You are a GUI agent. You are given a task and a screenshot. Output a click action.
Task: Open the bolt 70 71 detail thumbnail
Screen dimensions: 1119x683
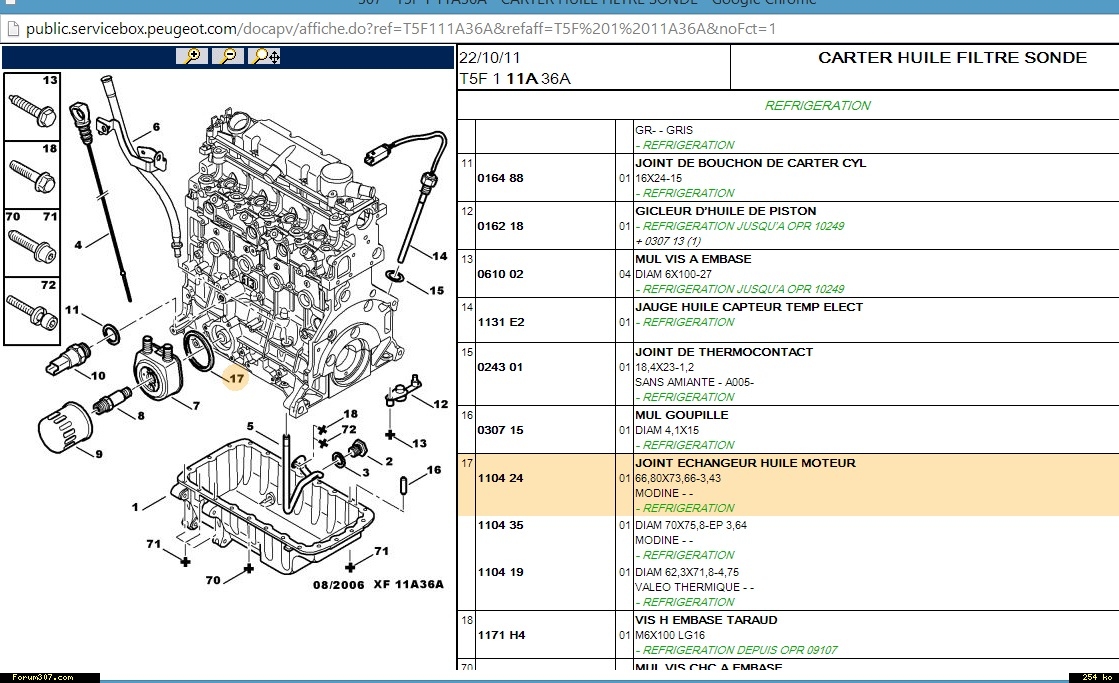(32, 243)
